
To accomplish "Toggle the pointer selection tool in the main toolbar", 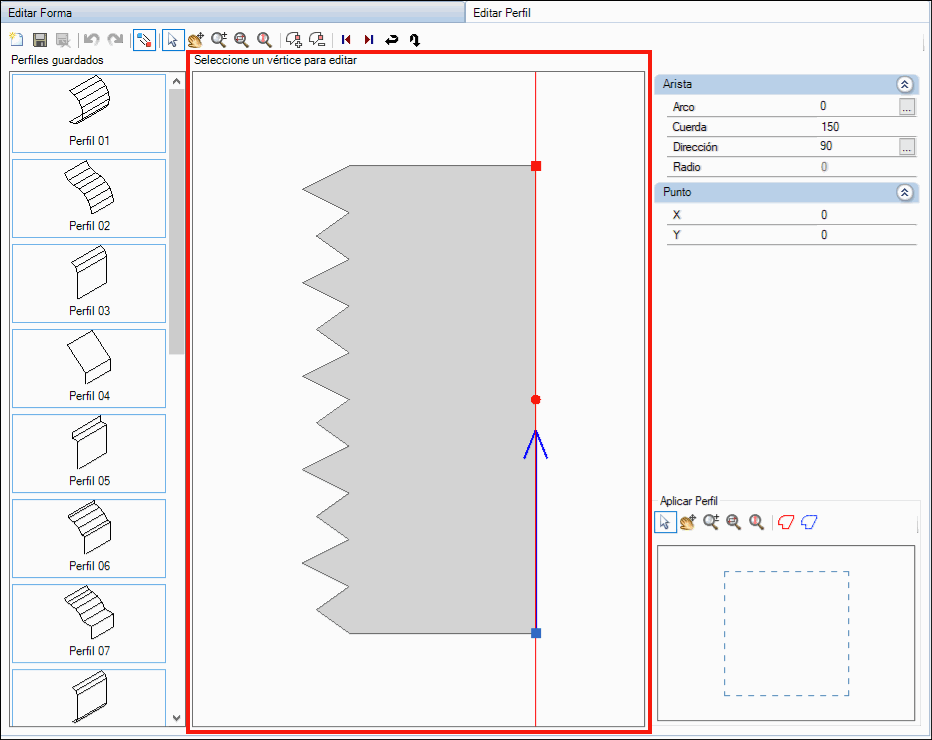I will (x=173, y=40).
